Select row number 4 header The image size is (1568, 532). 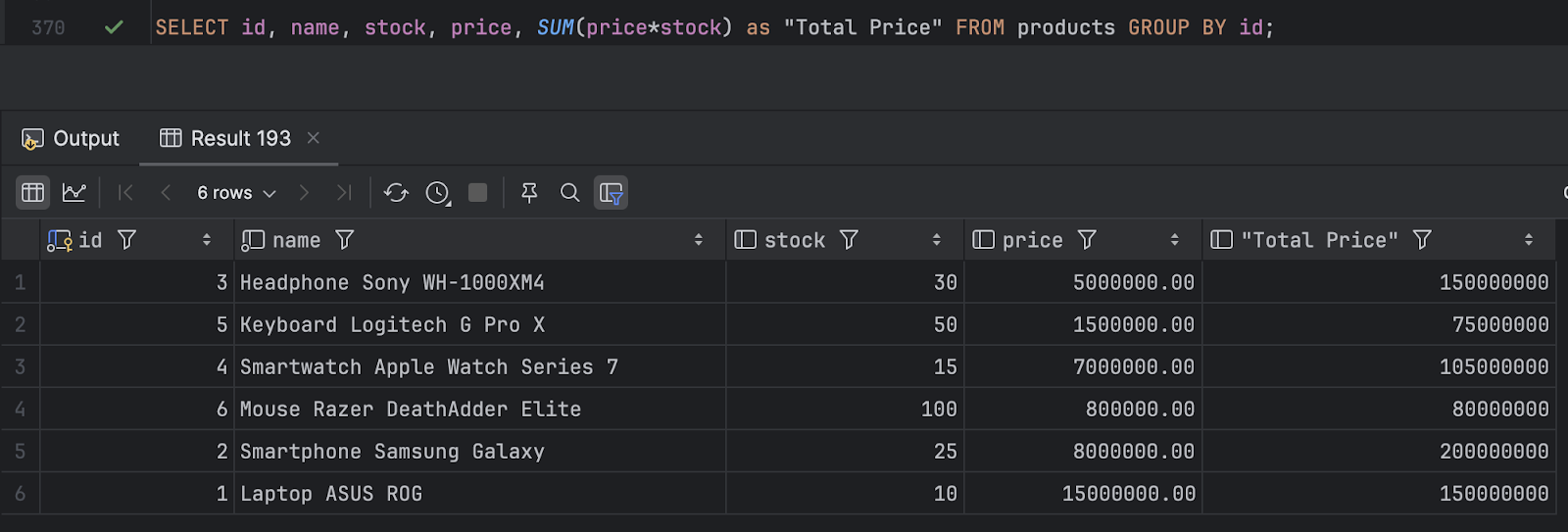[20, 409]
